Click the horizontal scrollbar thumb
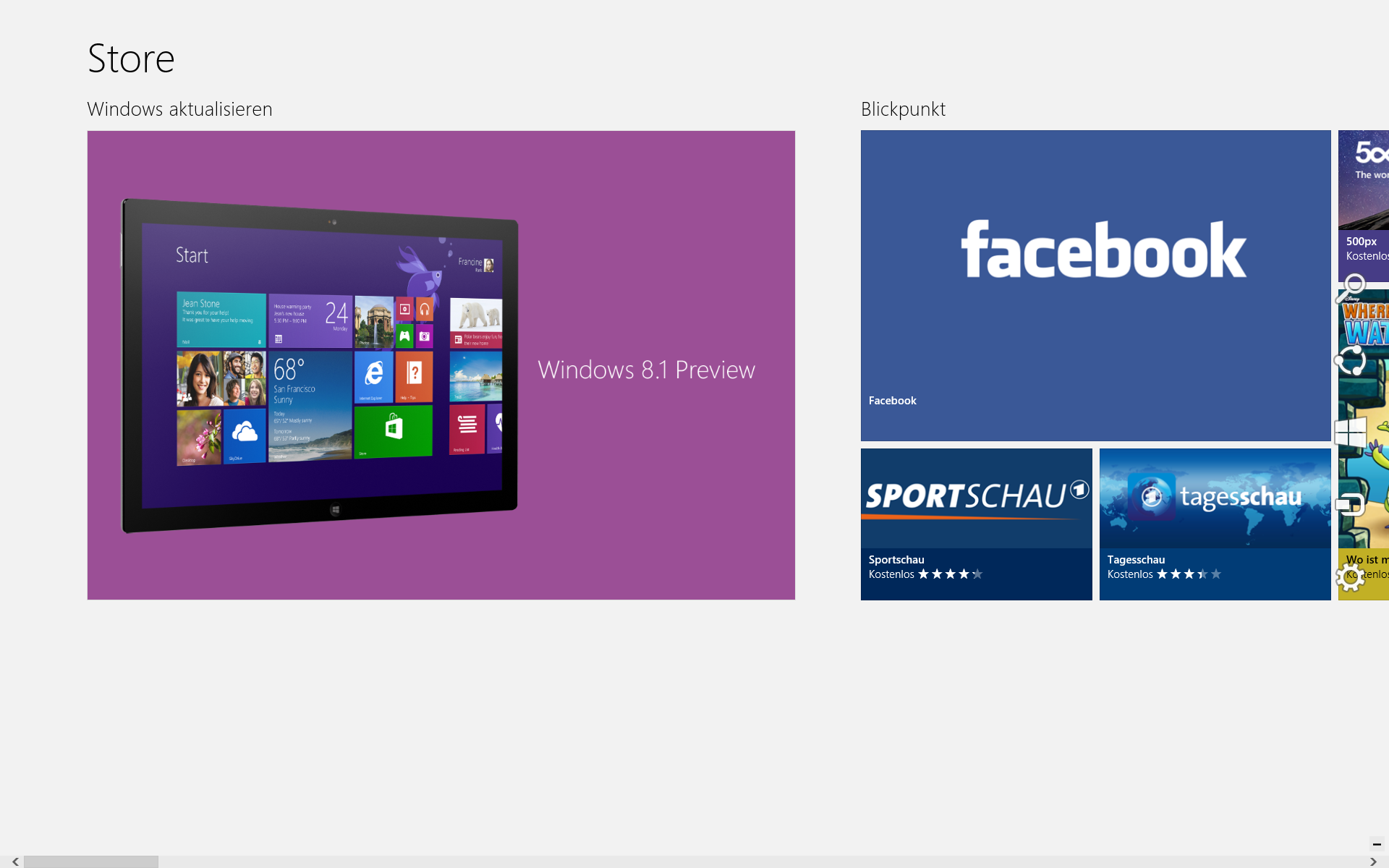This screenshot has width=1389, height=868. (x=91, y=861)
